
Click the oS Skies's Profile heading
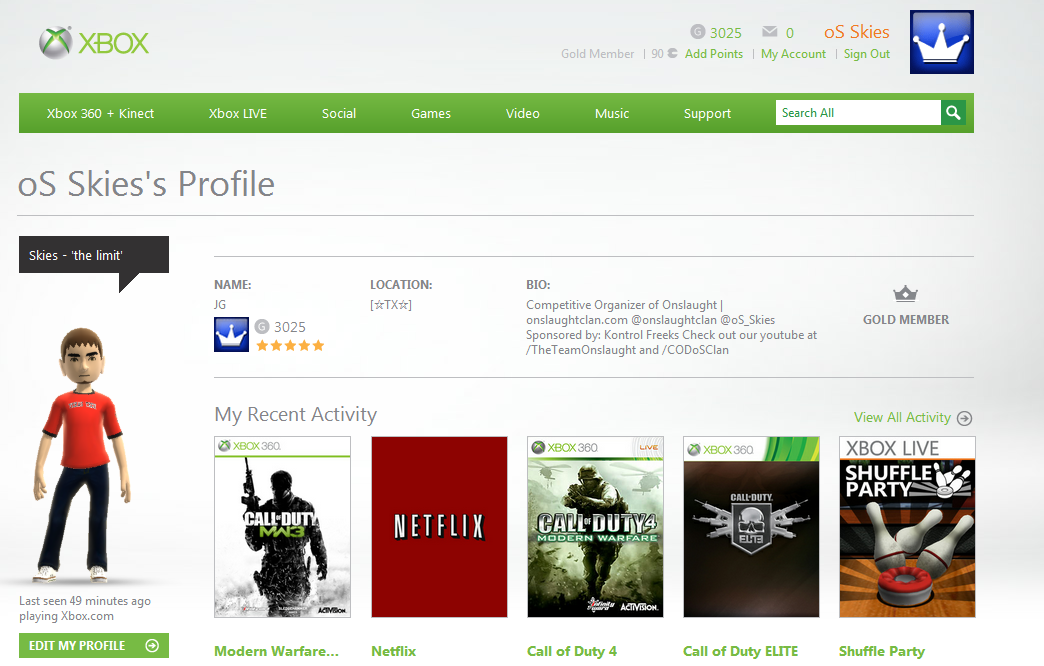146,184
